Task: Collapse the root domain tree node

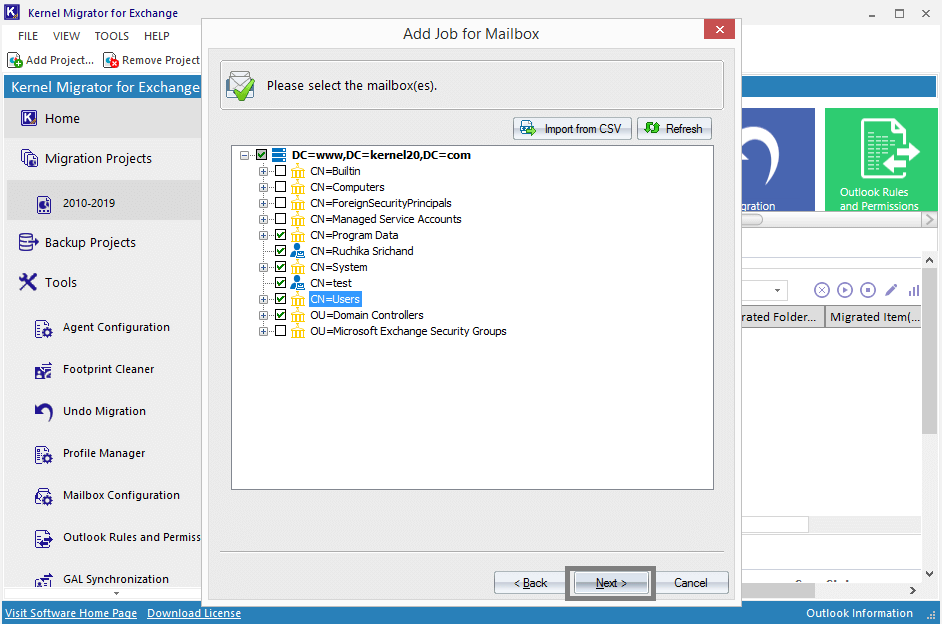Action: click(x=245, y=155)
